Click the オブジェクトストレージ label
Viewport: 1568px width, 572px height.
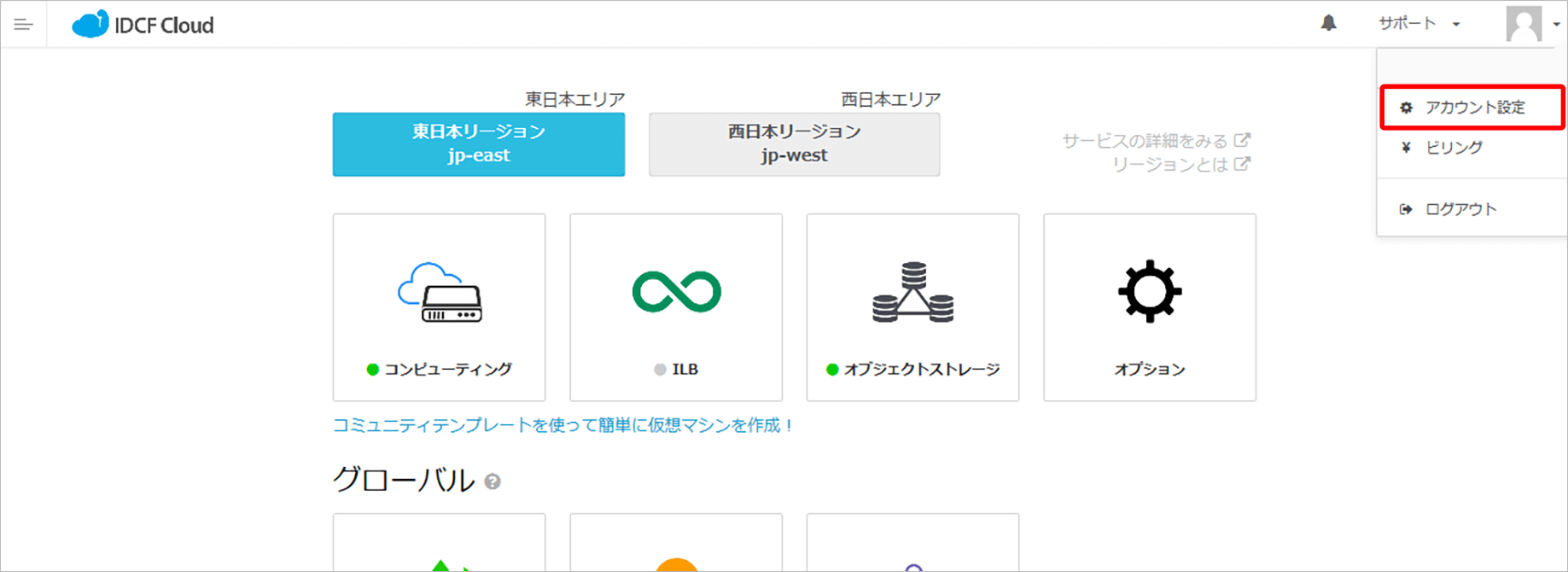click(x=922, y=370)
